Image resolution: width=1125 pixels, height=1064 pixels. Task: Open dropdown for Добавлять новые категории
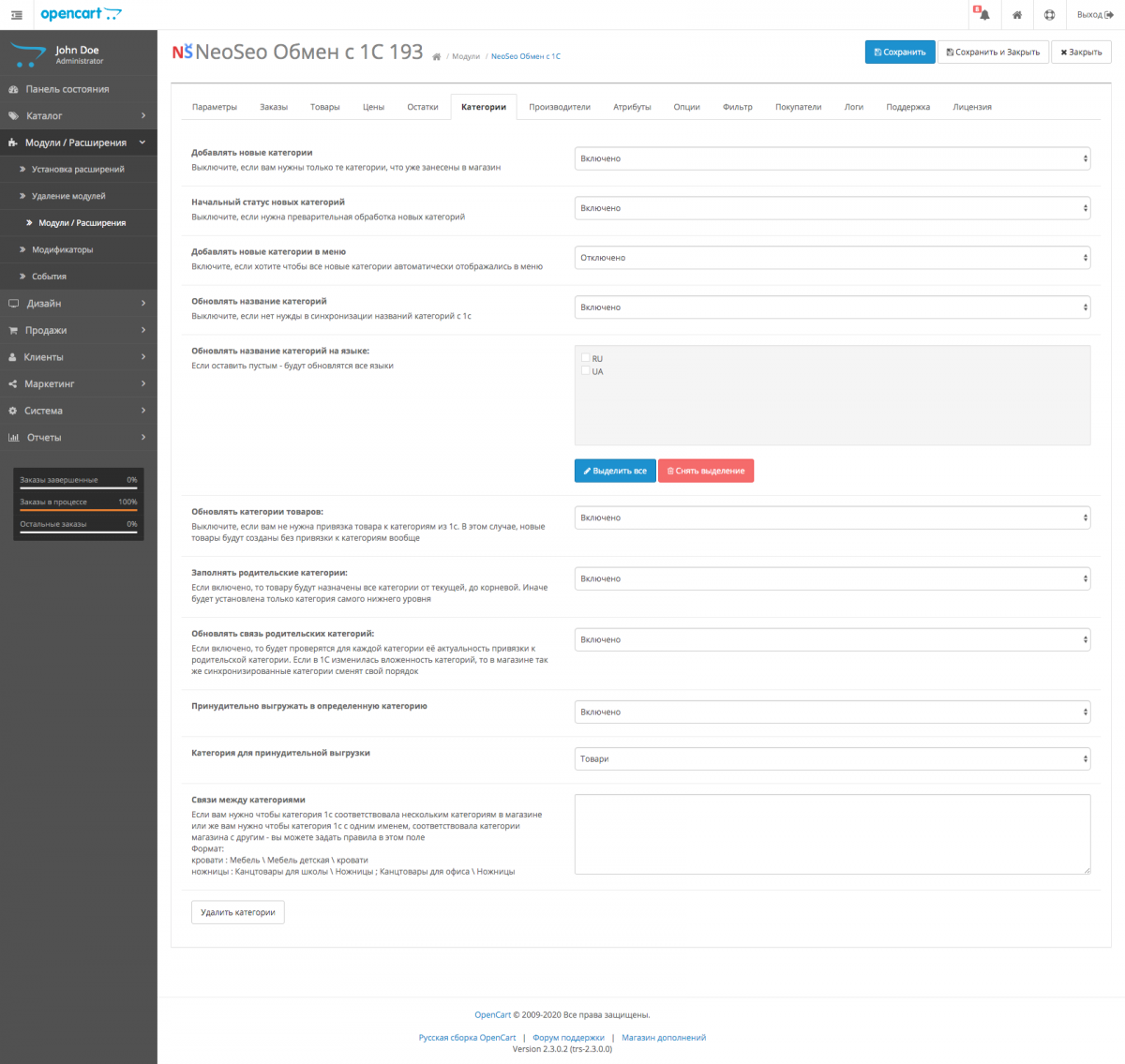pos(832,158)
